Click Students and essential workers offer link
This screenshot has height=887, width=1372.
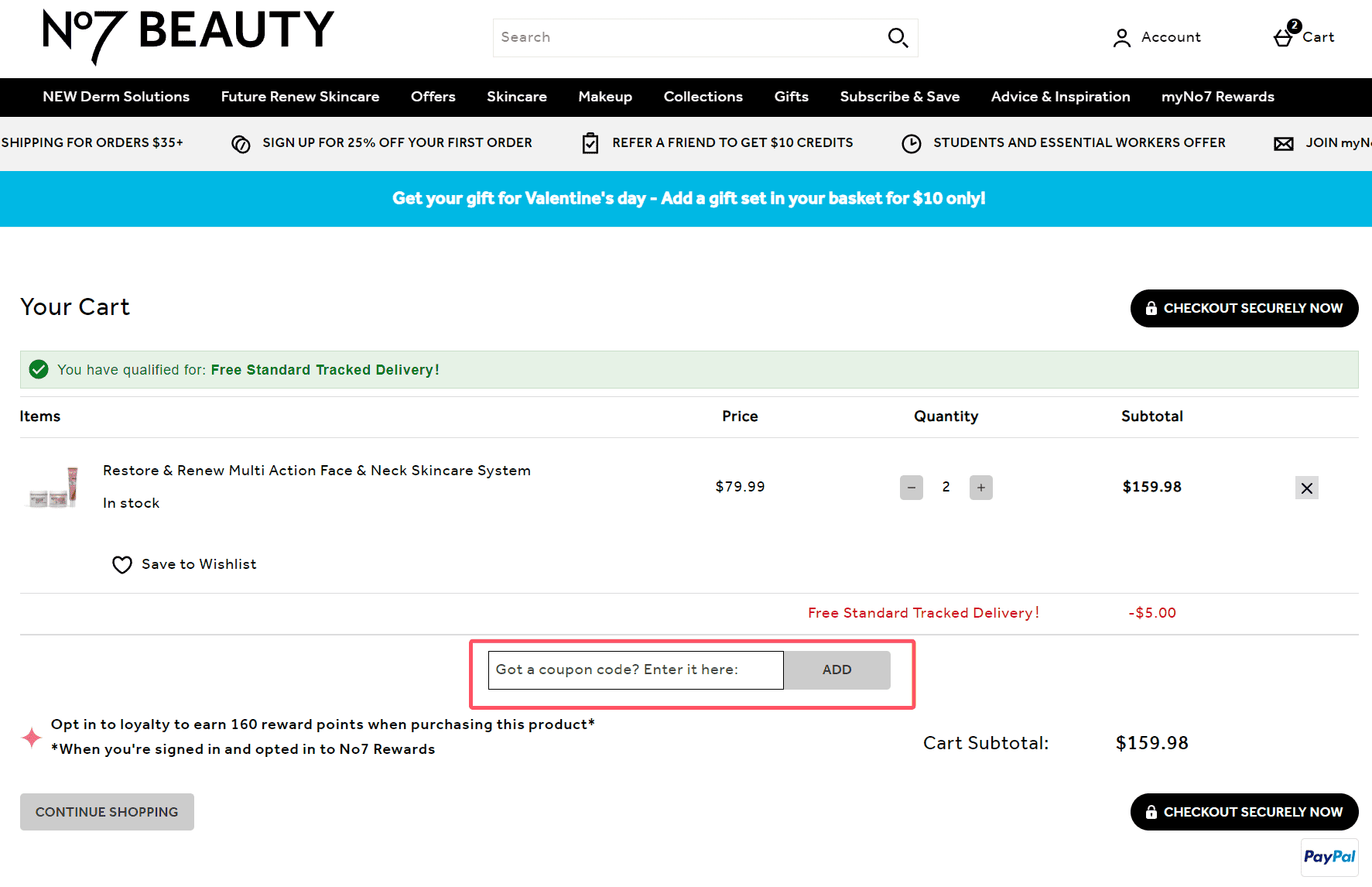(x=1079, y=143)
